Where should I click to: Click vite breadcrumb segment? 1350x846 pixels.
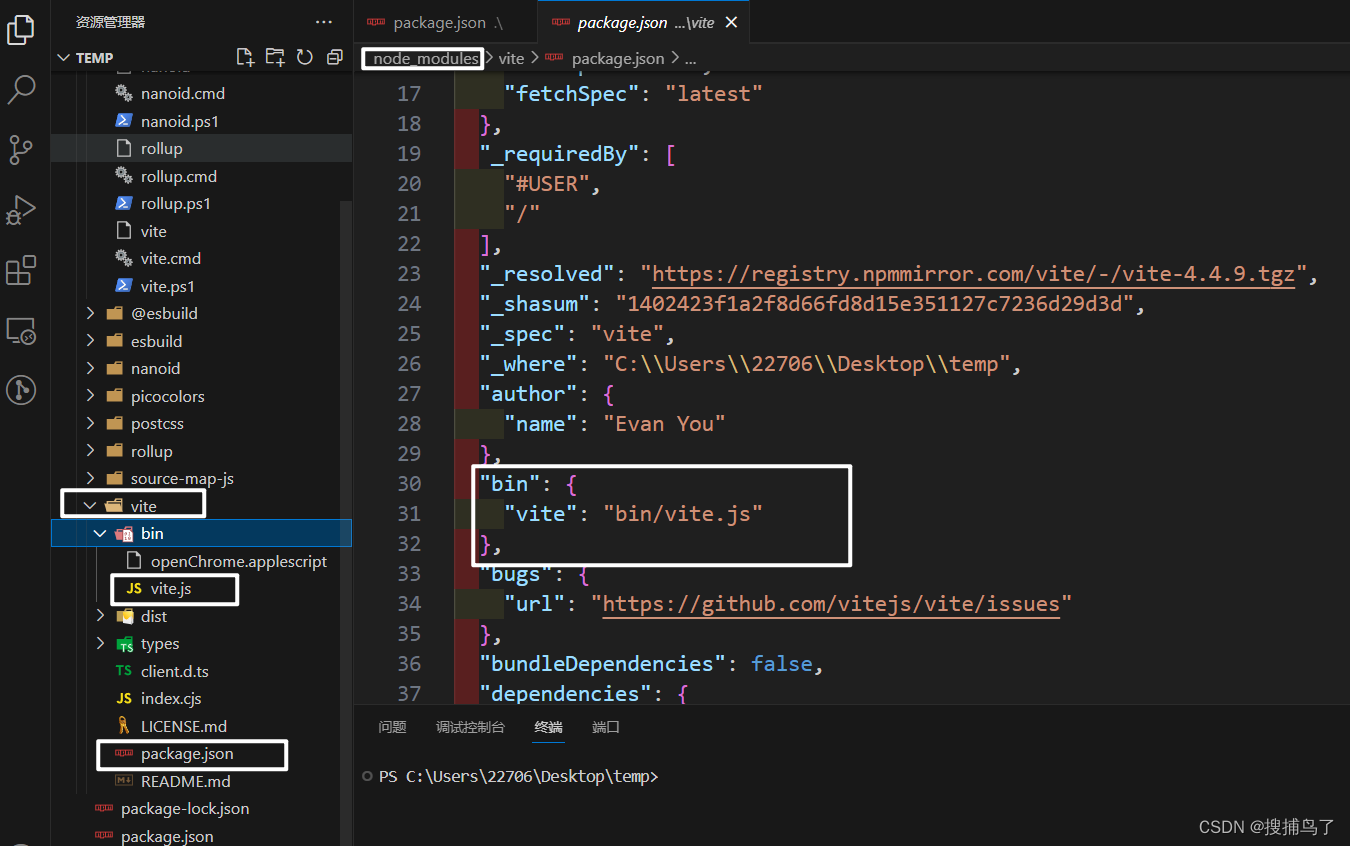(511, 59)
